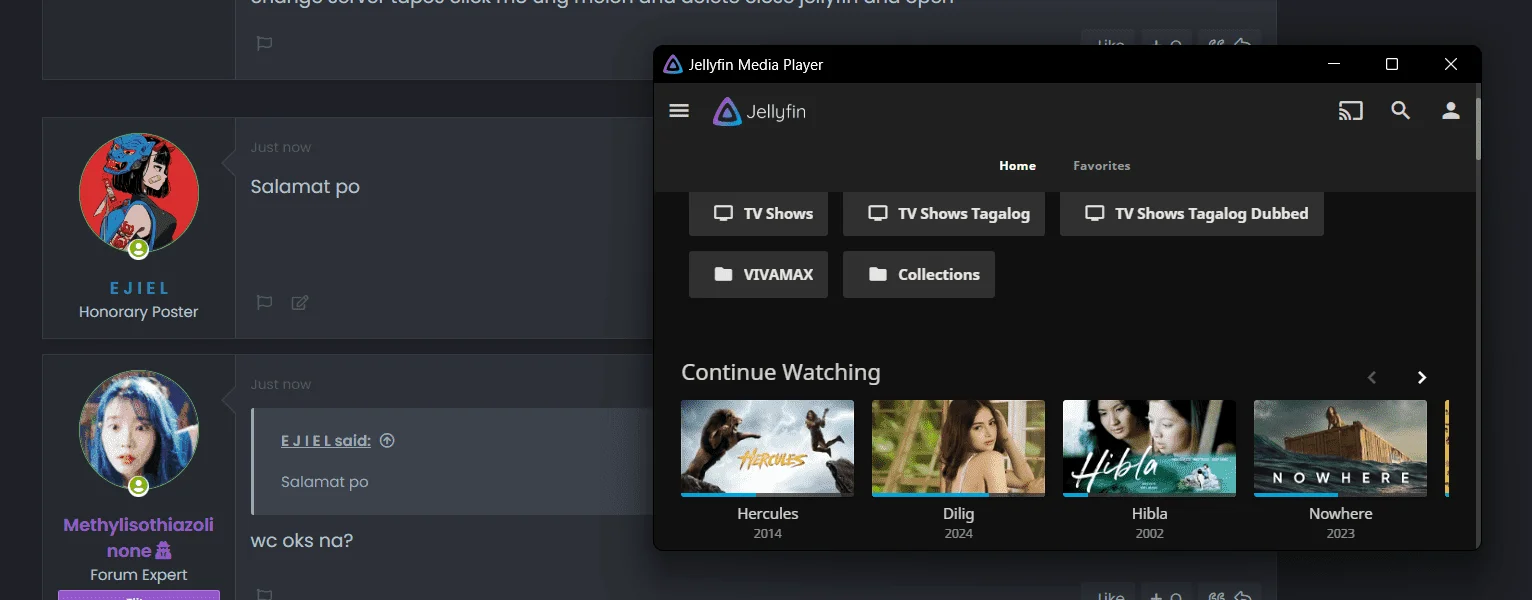Open E J I E L's forum avatar
The width and height of the screenshot is (1532, 600).
[139, 193]
